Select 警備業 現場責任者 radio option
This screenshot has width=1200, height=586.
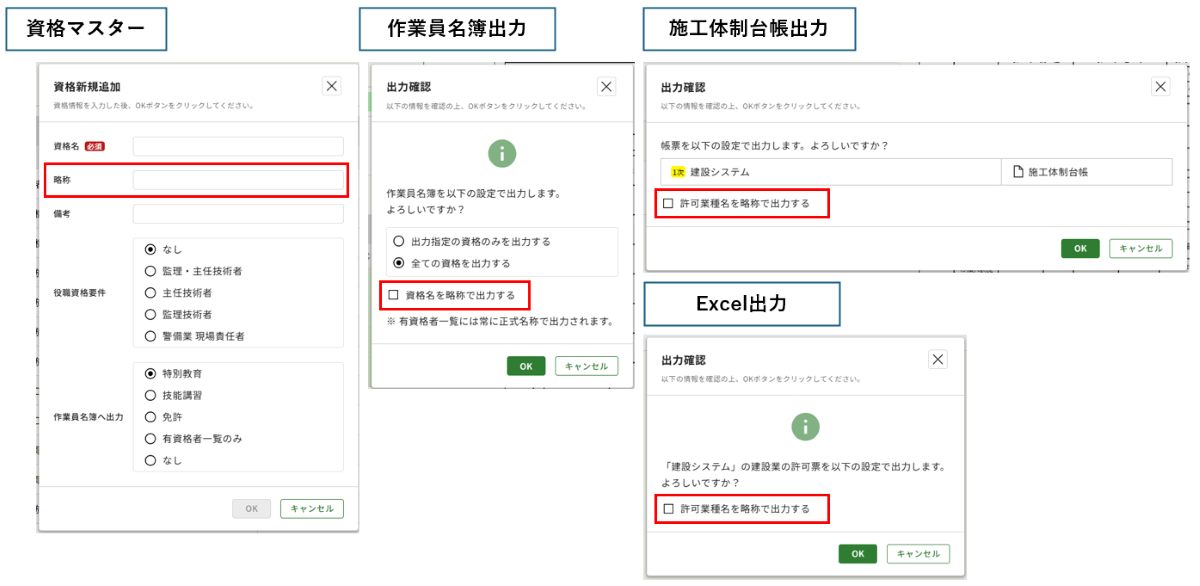click(x=150, y=336)
